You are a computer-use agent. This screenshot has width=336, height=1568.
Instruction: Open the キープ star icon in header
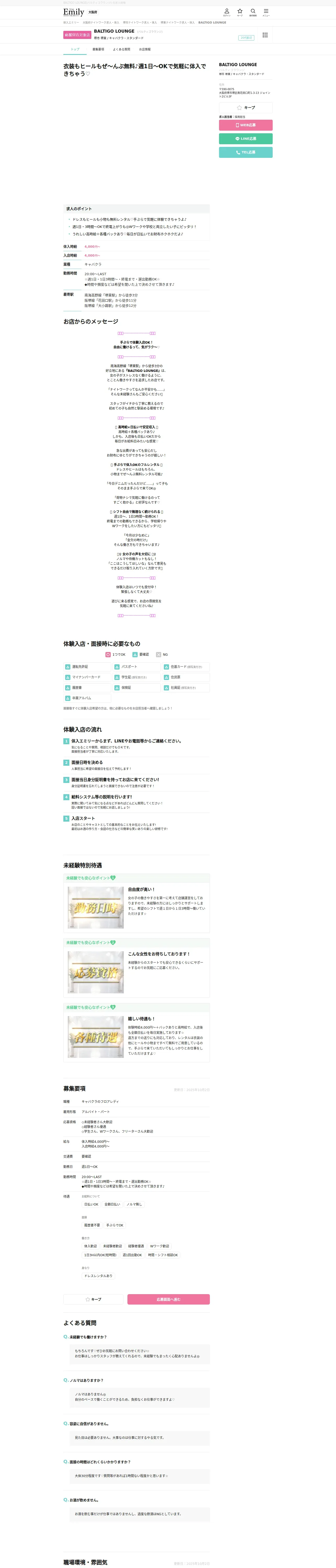click(240, 12)
